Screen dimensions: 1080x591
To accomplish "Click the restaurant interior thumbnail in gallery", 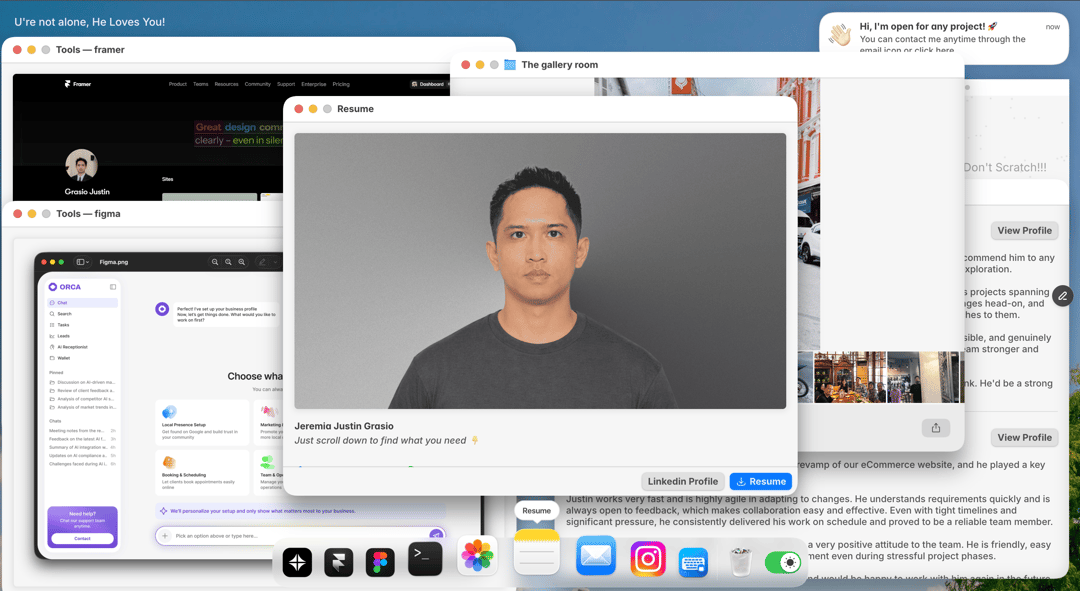I will coord(850,377).
